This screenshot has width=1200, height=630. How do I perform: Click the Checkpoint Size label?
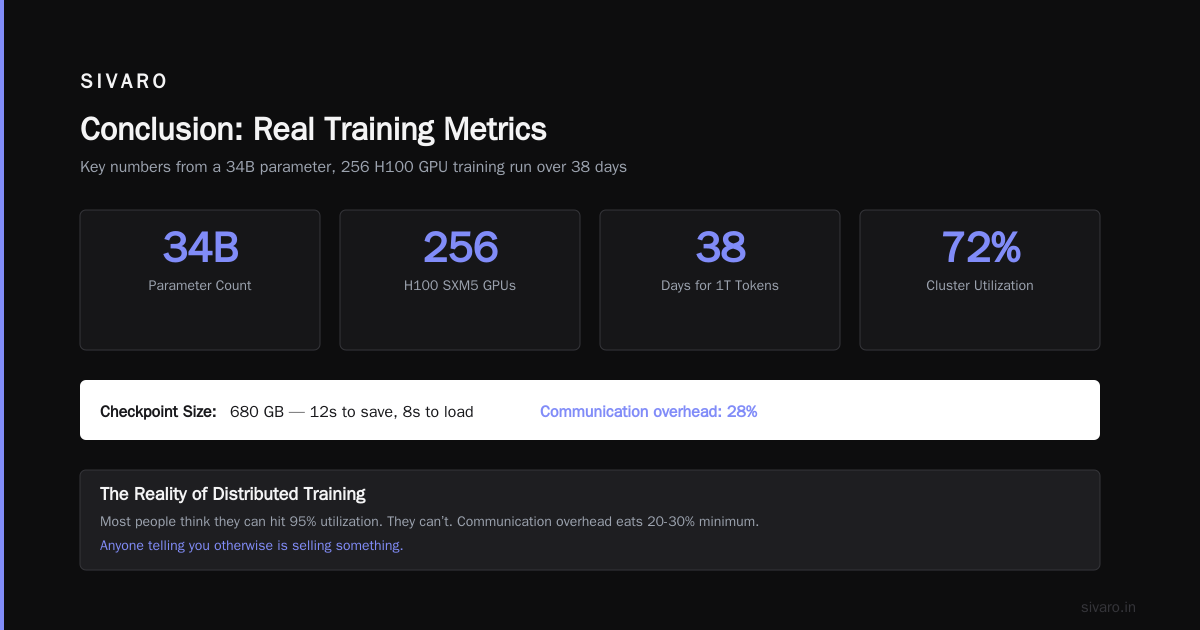(158, 412)
